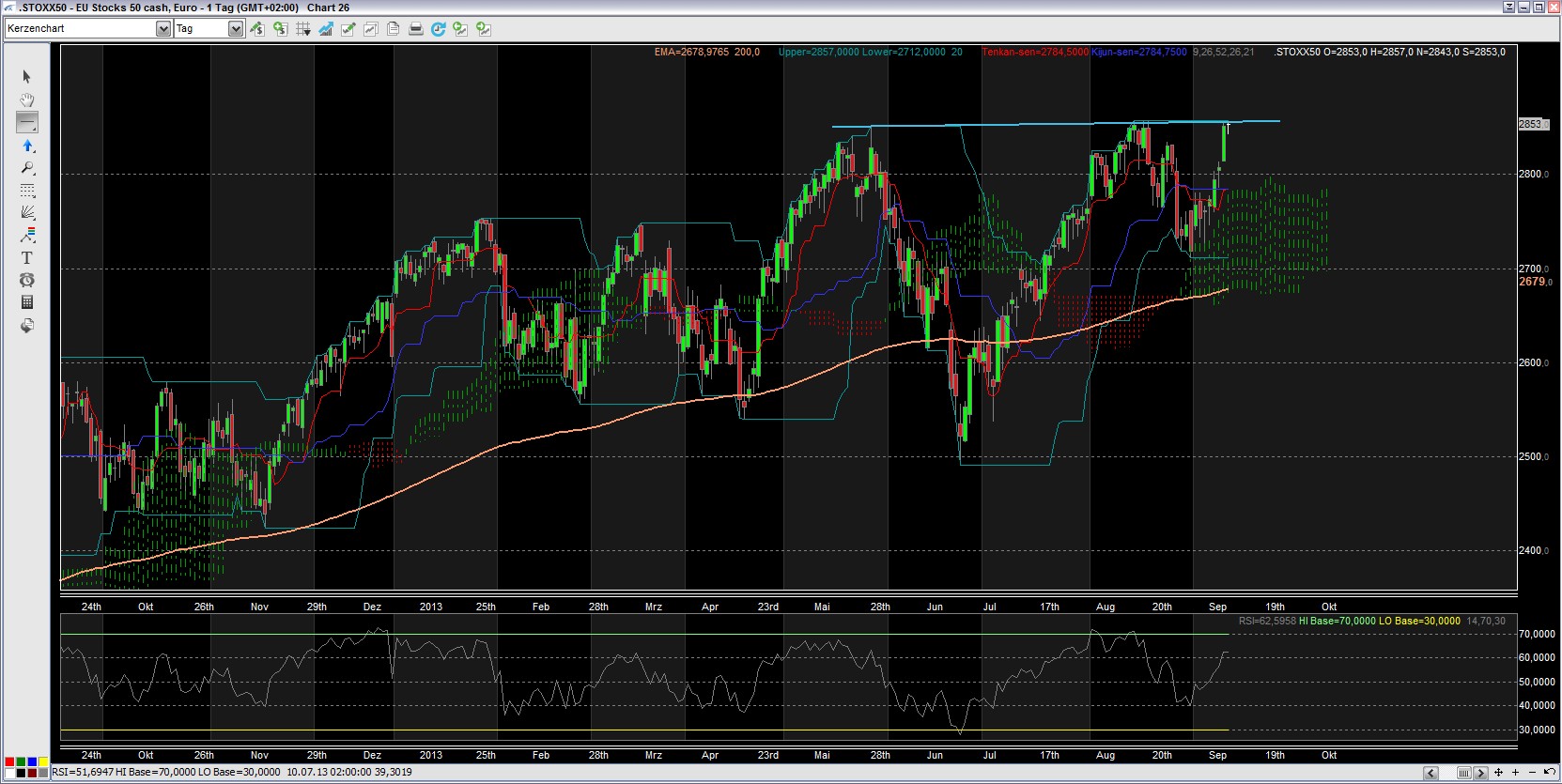Click the print chart icon
Viewport: 1562px width, 784px height.
click(415, 29)
